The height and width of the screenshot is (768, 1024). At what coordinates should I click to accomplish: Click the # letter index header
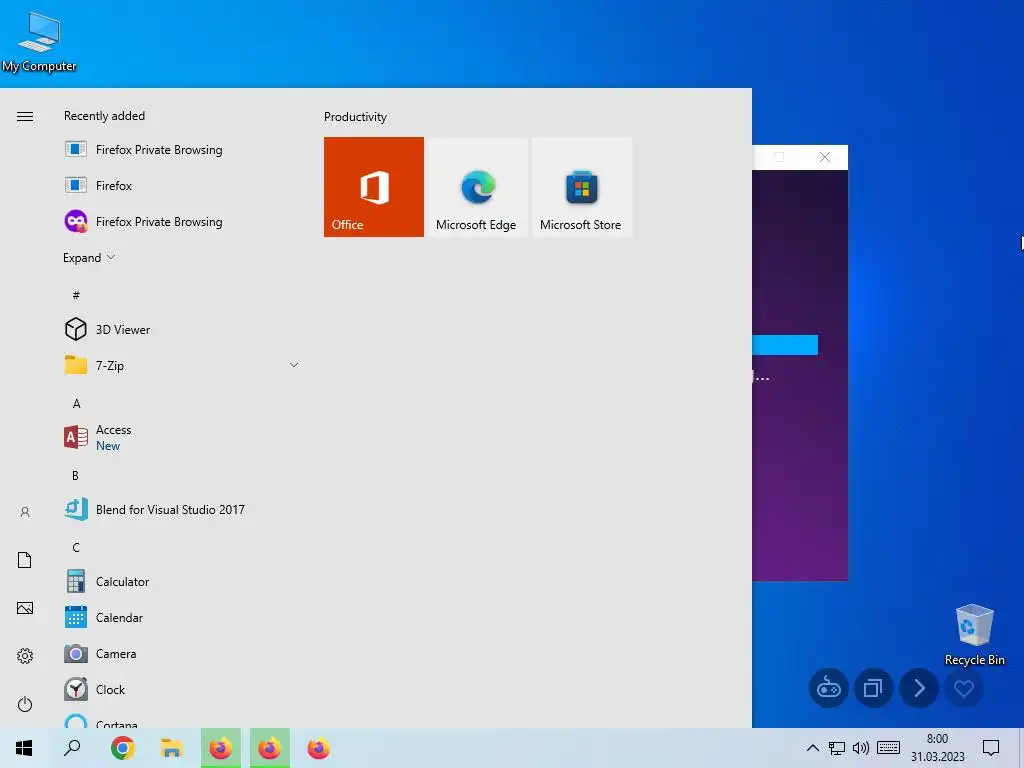click(76, 295)
